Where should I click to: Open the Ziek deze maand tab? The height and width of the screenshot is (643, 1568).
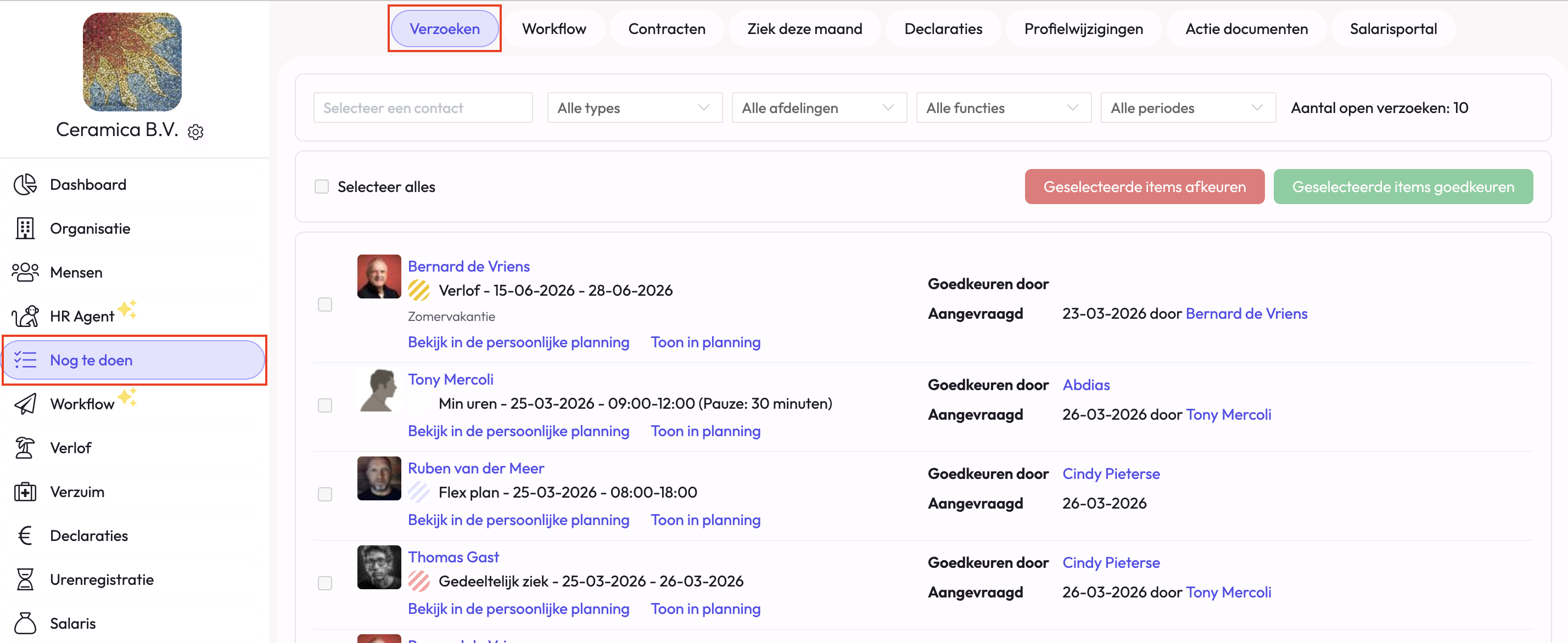click(804, 29)
